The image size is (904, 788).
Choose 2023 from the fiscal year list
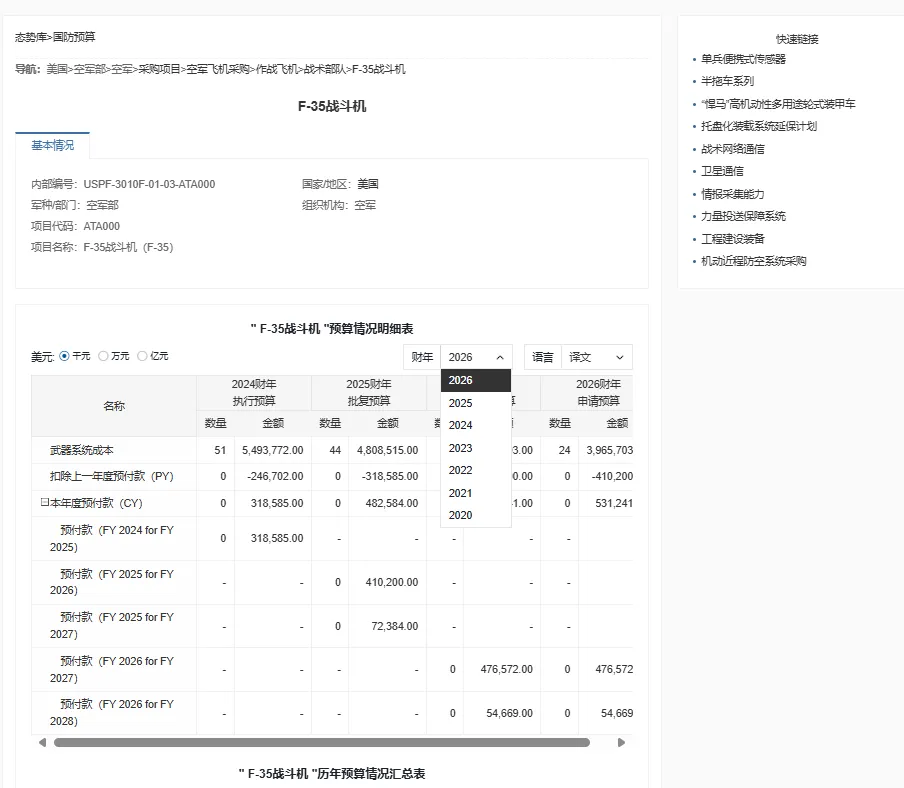476,448
